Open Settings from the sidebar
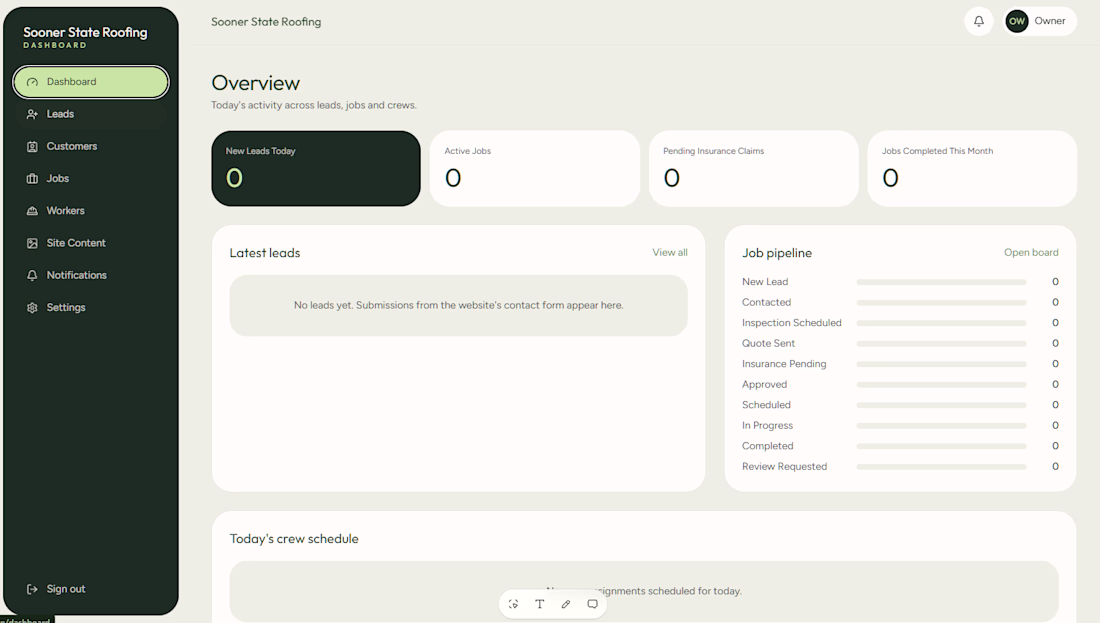1100x623 pixels. click(91, 307)
